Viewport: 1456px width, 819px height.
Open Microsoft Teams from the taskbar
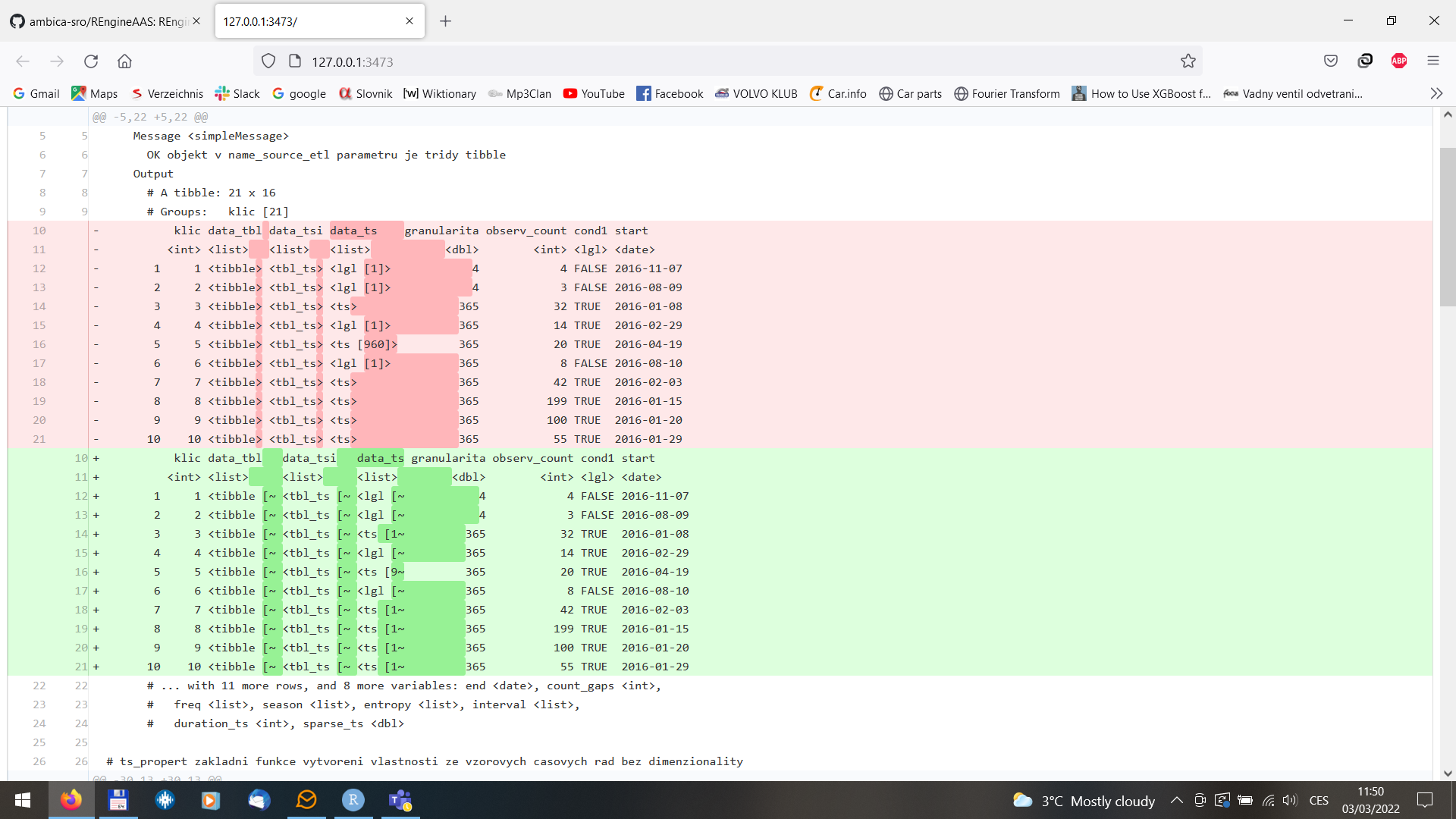coord(400,802)
